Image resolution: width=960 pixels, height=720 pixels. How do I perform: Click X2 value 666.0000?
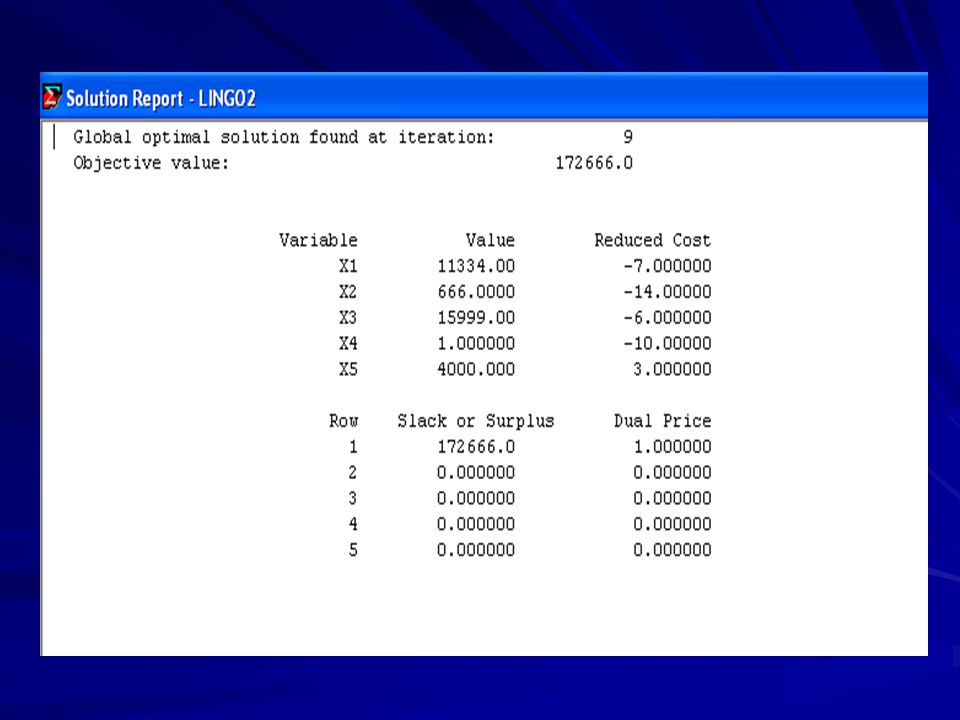pos(476,292)
